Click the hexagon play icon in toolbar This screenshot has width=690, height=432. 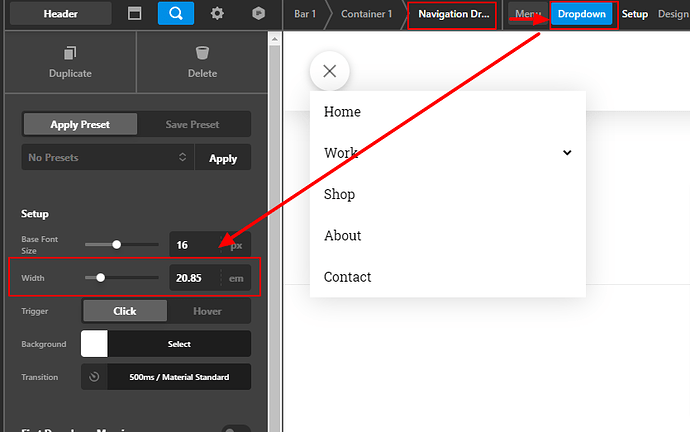click(258, 14)
